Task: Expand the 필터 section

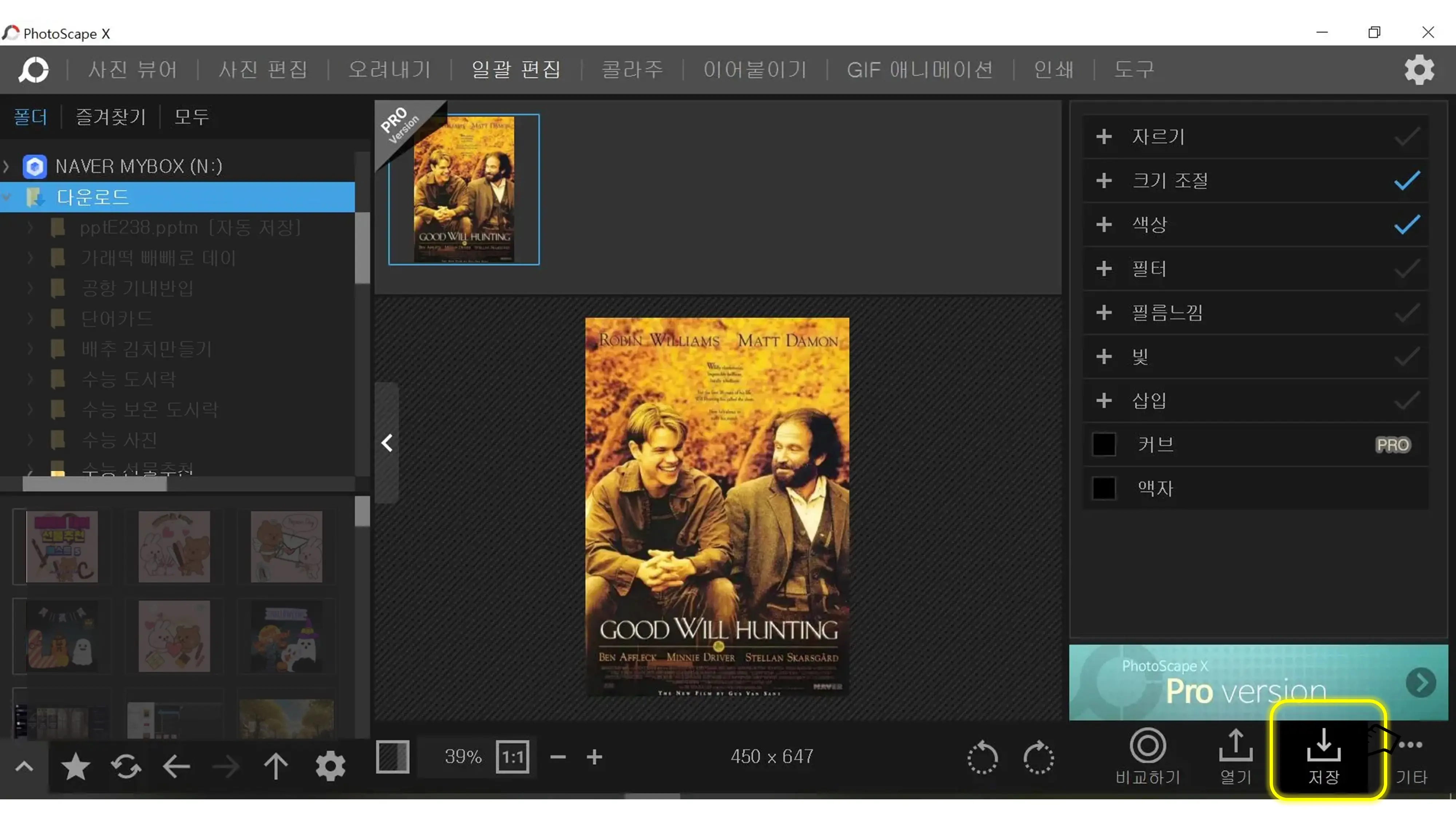Action: click(x=1104, y=269)
